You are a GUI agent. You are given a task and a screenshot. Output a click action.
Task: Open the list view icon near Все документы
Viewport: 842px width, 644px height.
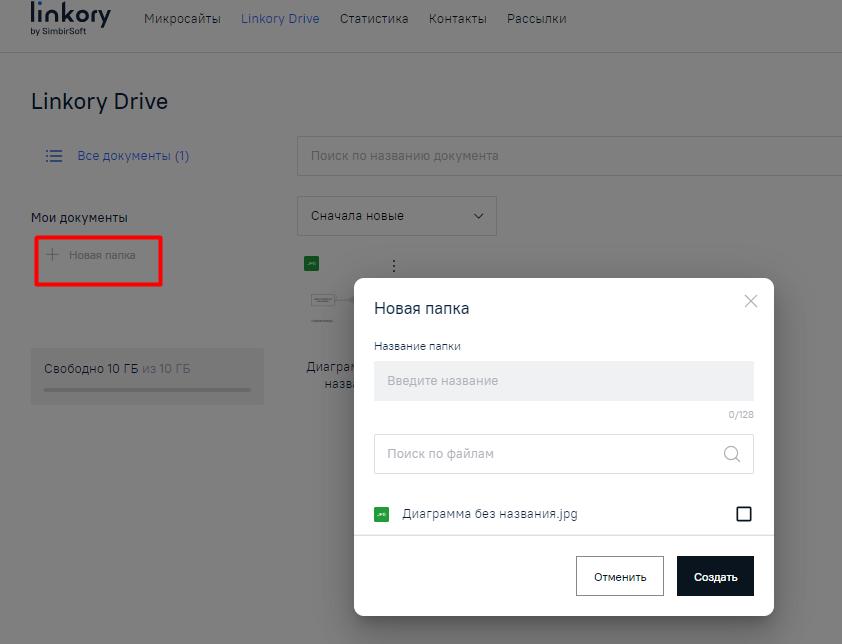[54, 156]
